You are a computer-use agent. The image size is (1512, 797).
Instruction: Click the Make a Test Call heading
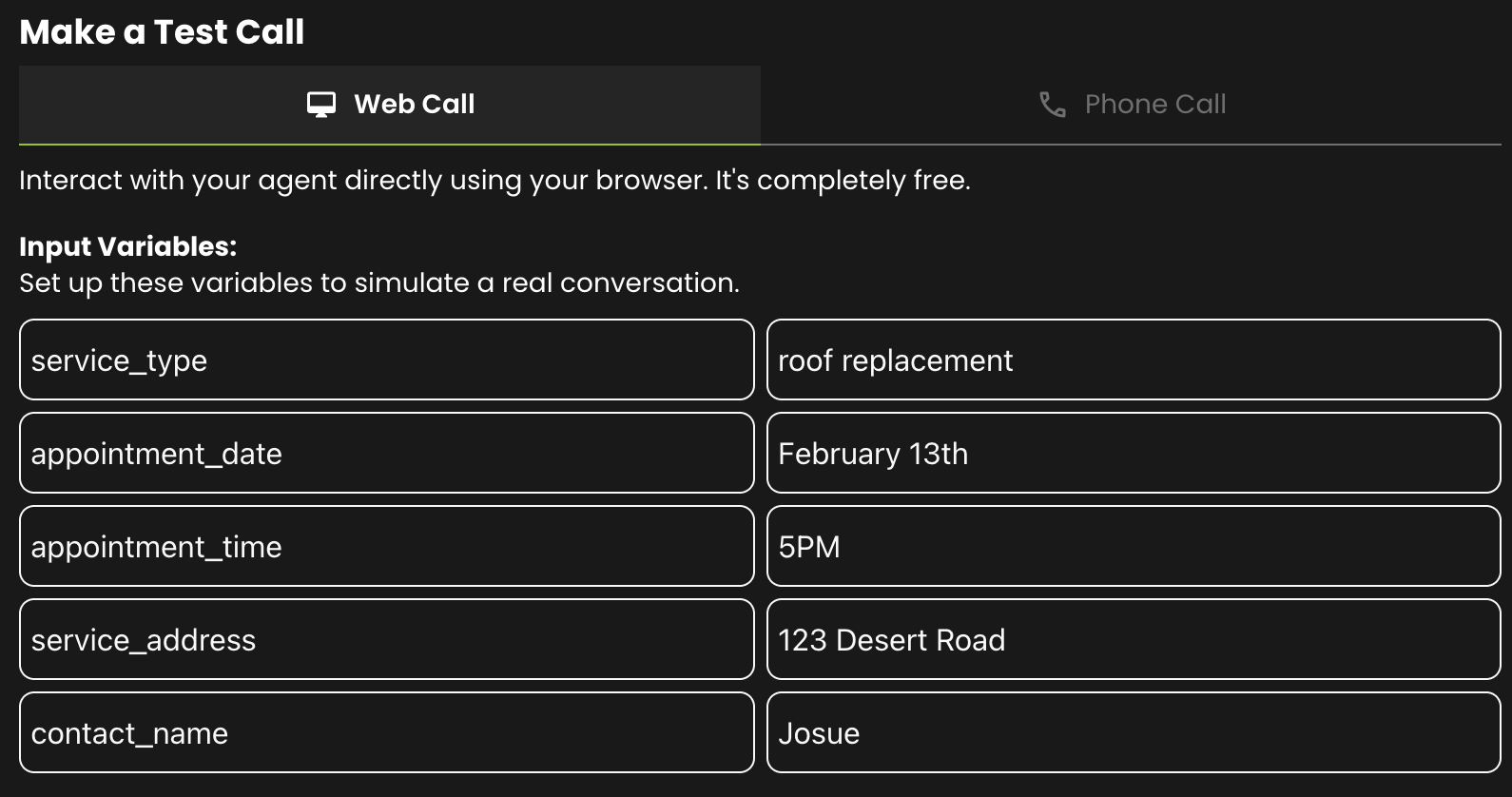click(162, 32)
